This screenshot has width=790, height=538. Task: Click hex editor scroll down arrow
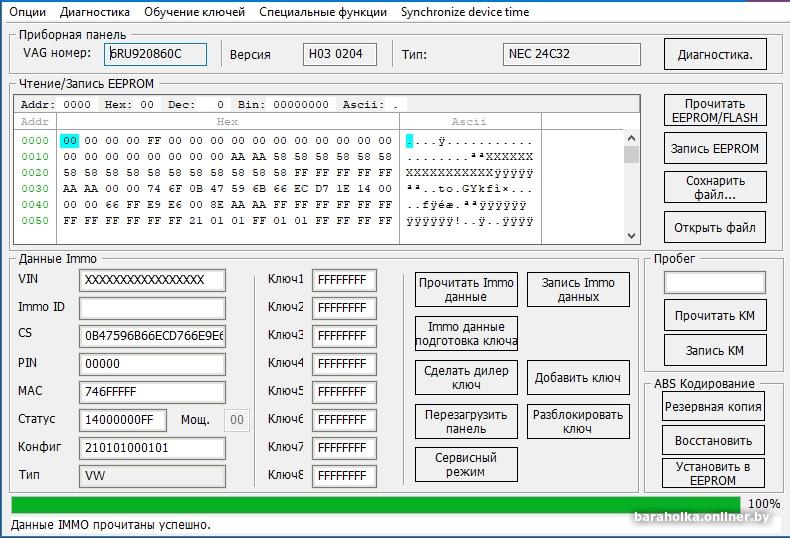[x=631, y=236]
